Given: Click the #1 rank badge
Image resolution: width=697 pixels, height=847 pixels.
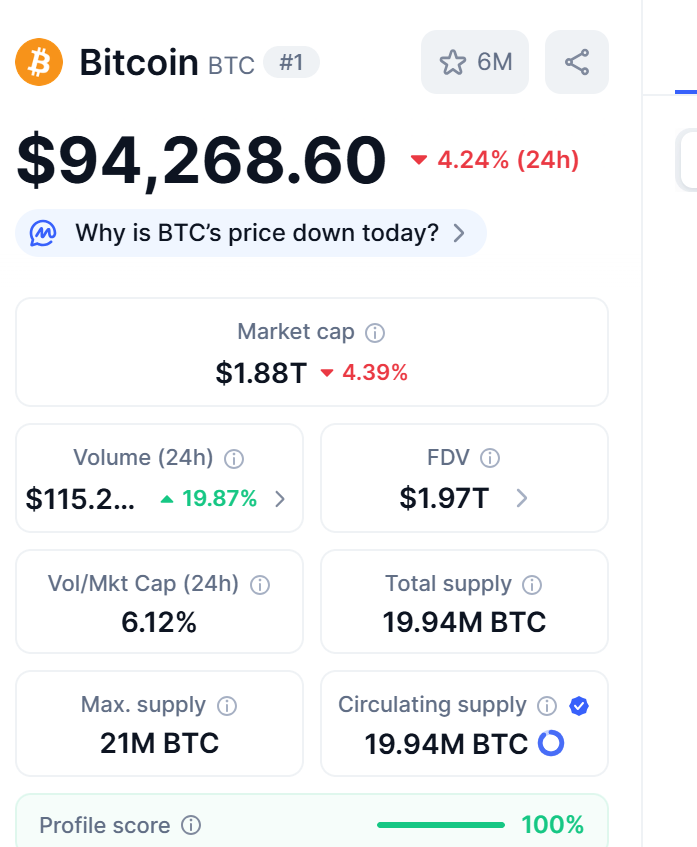Looking at the screenshot, I should coord(291,63).
